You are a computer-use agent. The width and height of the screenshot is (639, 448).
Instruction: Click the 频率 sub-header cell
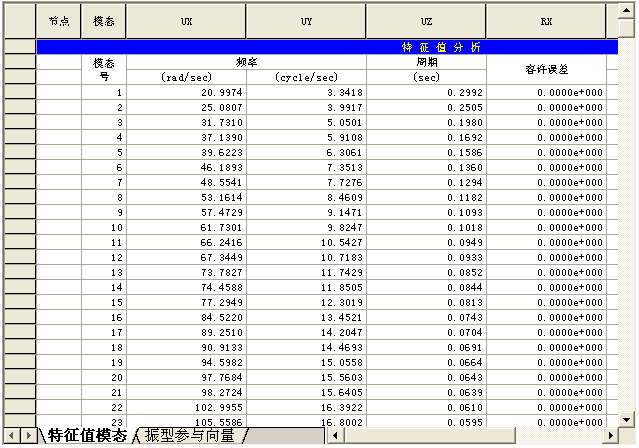tap(247, 62)
